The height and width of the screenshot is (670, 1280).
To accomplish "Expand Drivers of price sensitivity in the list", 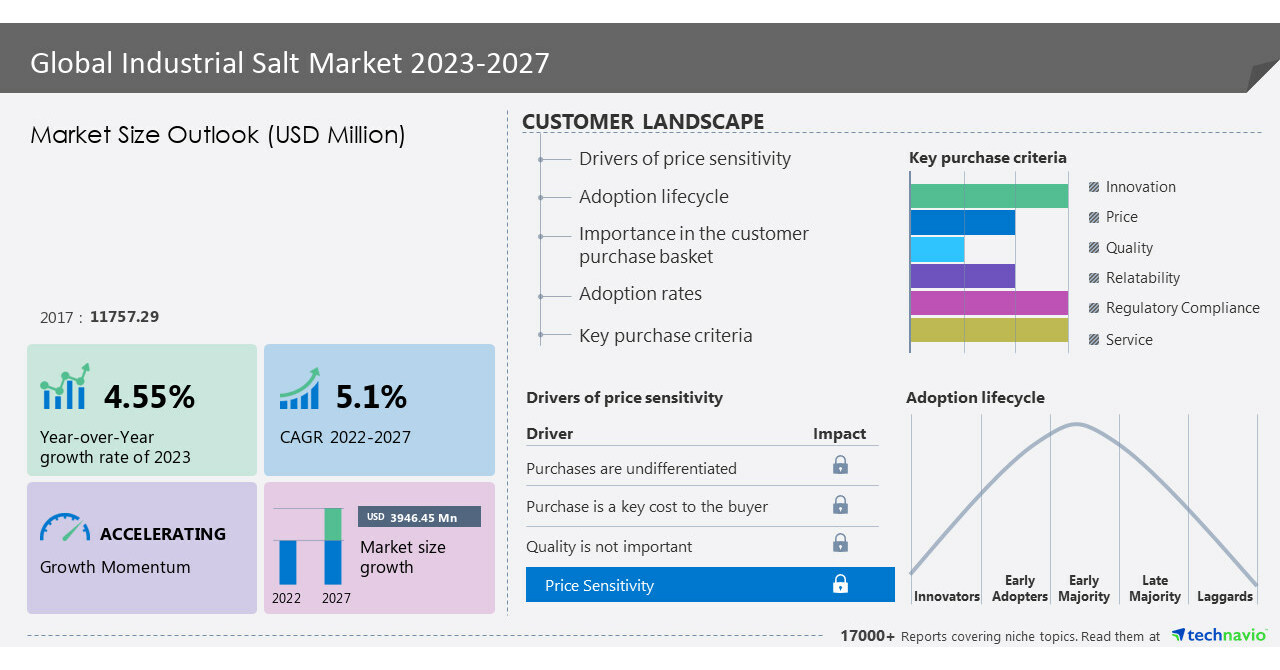I will 684,158.
